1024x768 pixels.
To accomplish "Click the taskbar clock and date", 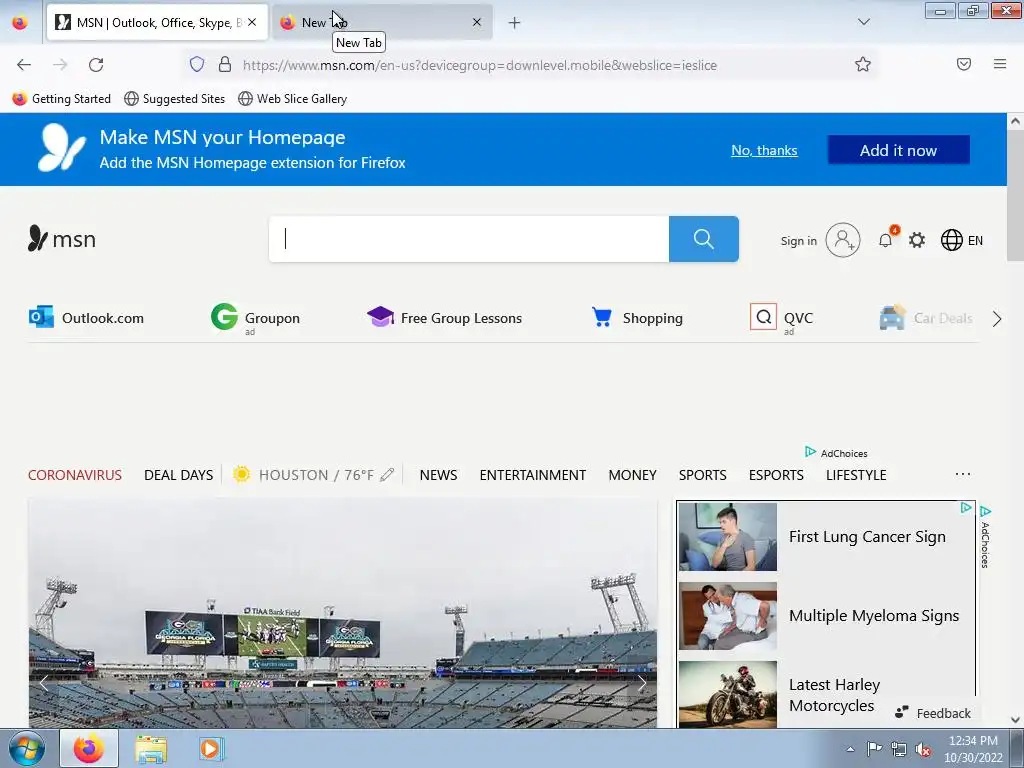I will 973,749.
